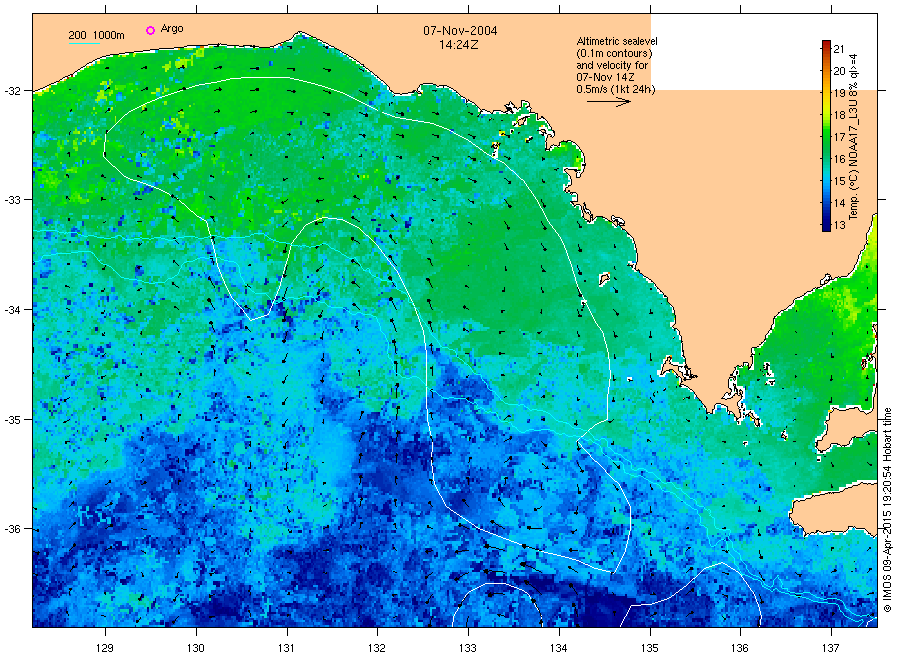
Task: Click the velocity scale reference arrow
Action: pos(608,102)
